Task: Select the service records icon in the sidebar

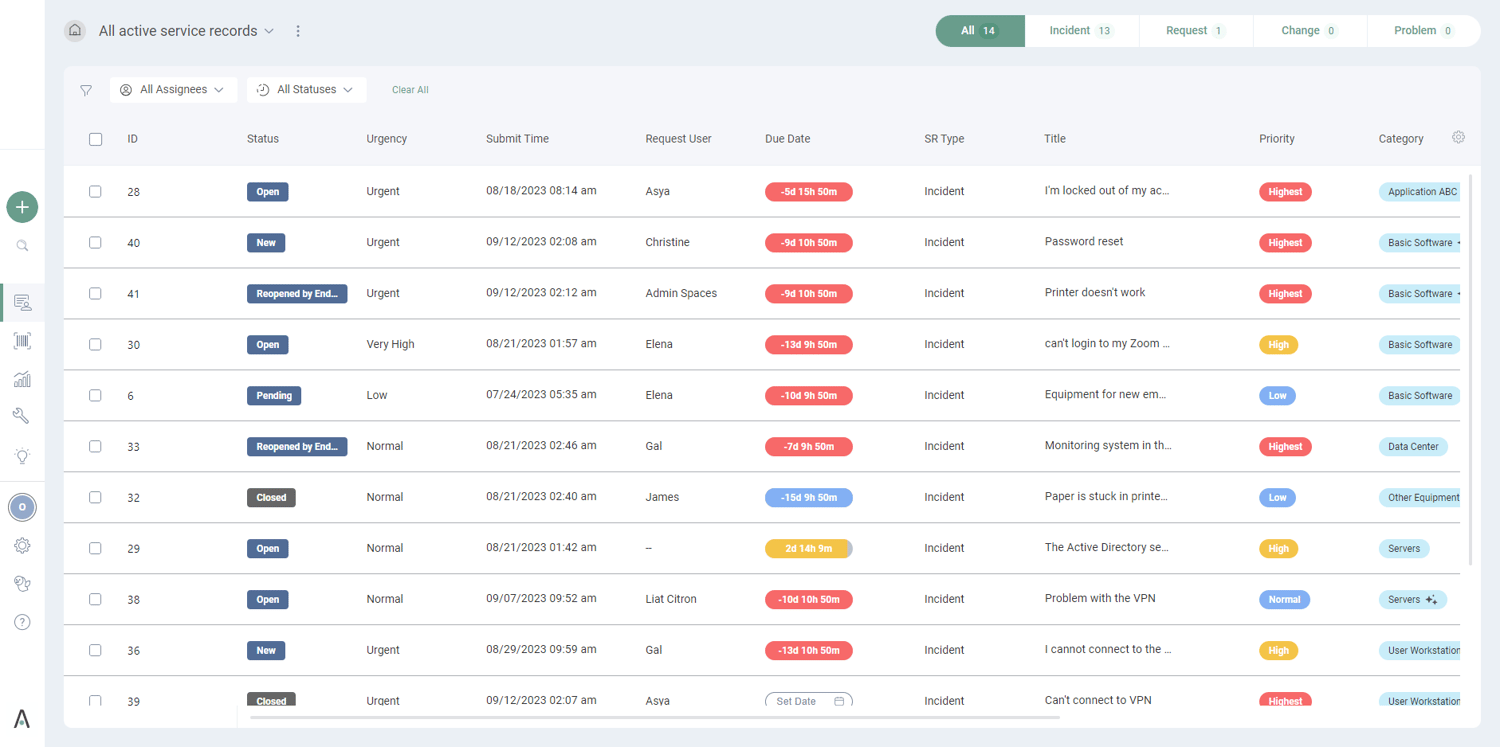Action: (x=22, y=301)
